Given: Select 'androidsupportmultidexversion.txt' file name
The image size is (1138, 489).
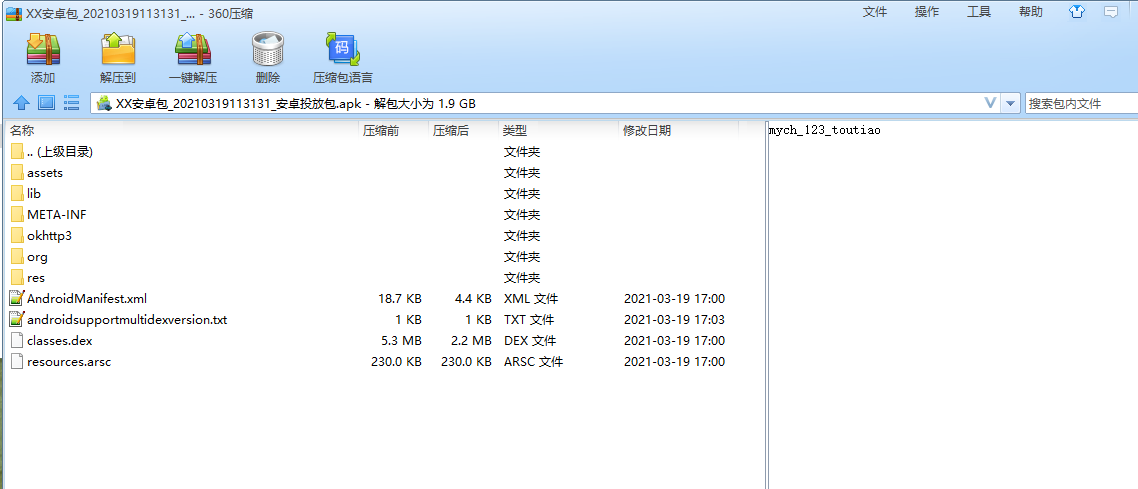Looking at the screenshot, I should pos(127,319).
